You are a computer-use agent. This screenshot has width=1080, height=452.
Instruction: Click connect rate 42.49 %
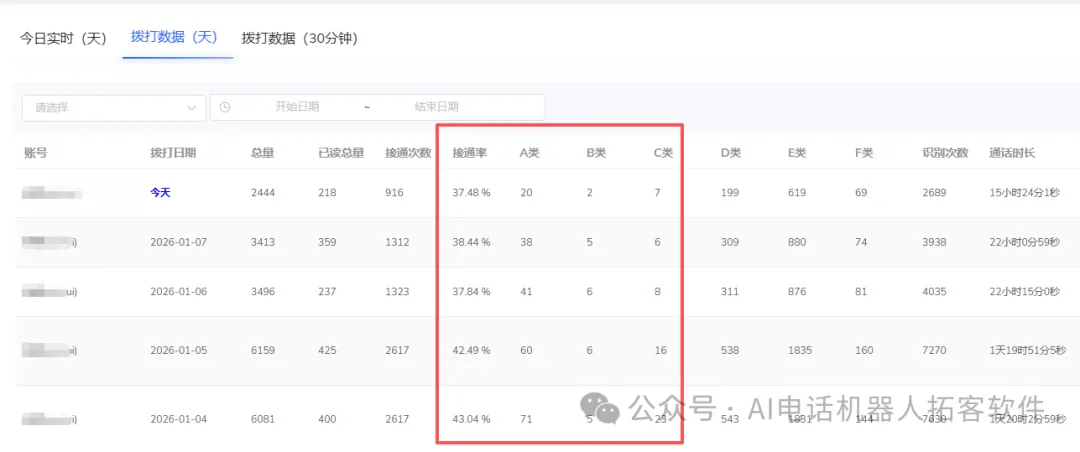point(471,351)
